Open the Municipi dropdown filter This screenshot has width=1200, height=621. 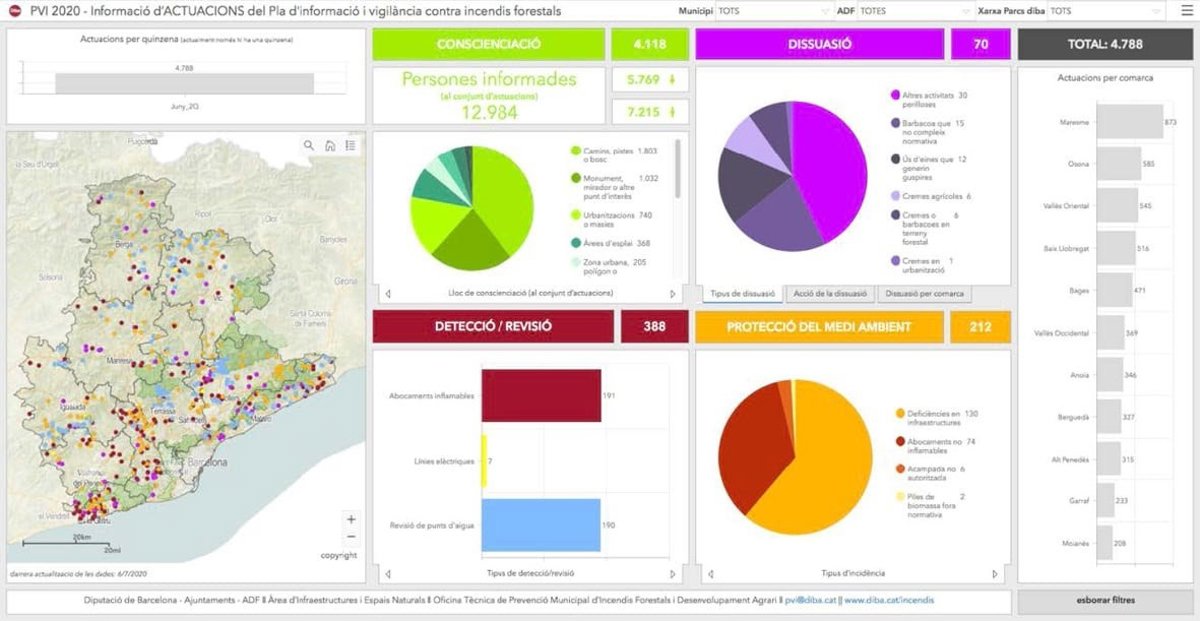pyautogui.click(x=768, y=11)
